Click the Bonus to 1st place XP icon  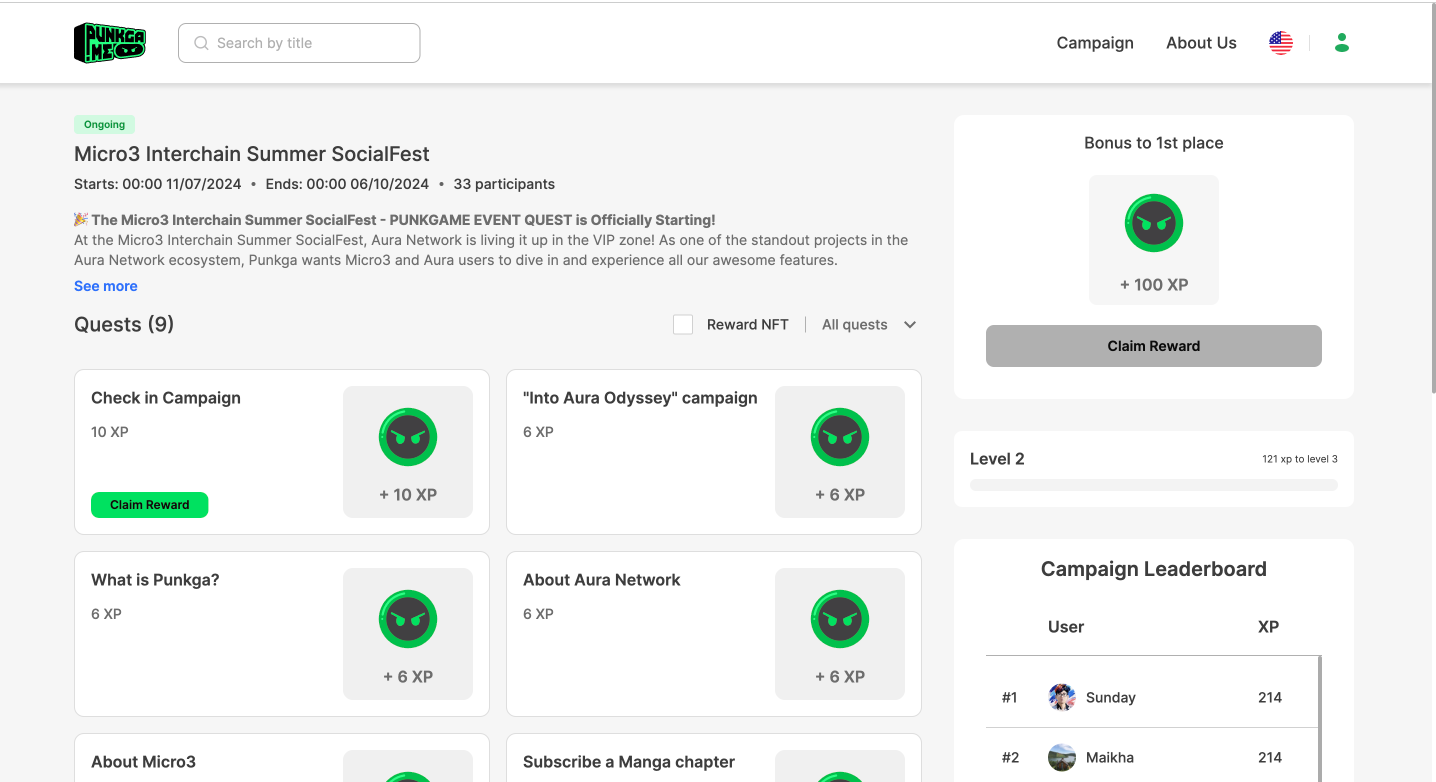(x=1154, y=223)
